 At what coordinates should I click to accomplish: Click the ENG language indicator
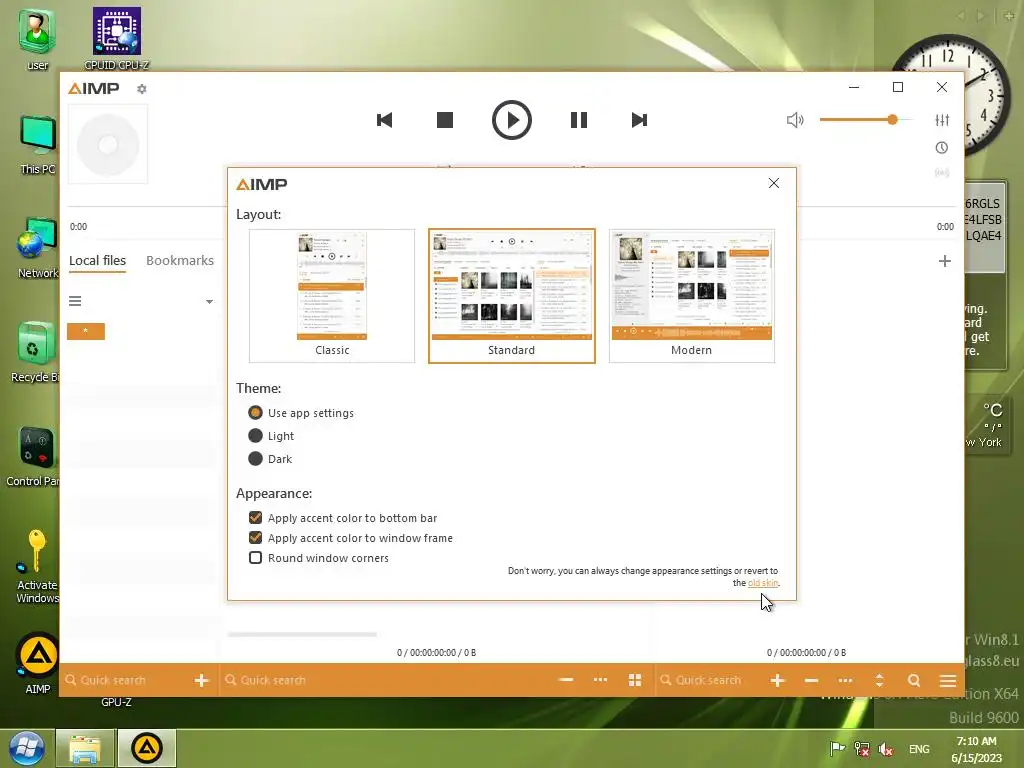point(919,749)
